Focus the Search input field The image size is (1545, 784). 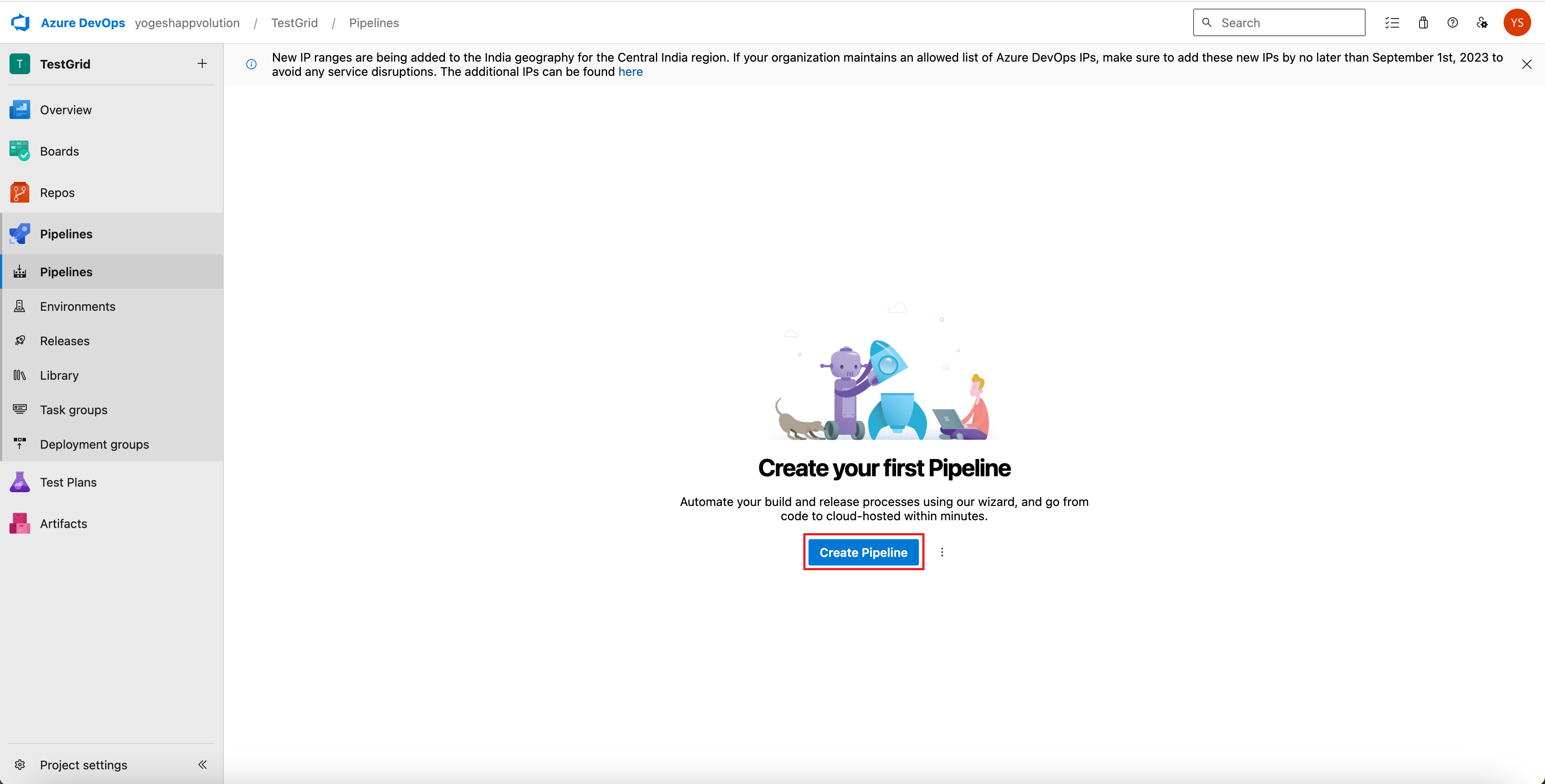1279,23
